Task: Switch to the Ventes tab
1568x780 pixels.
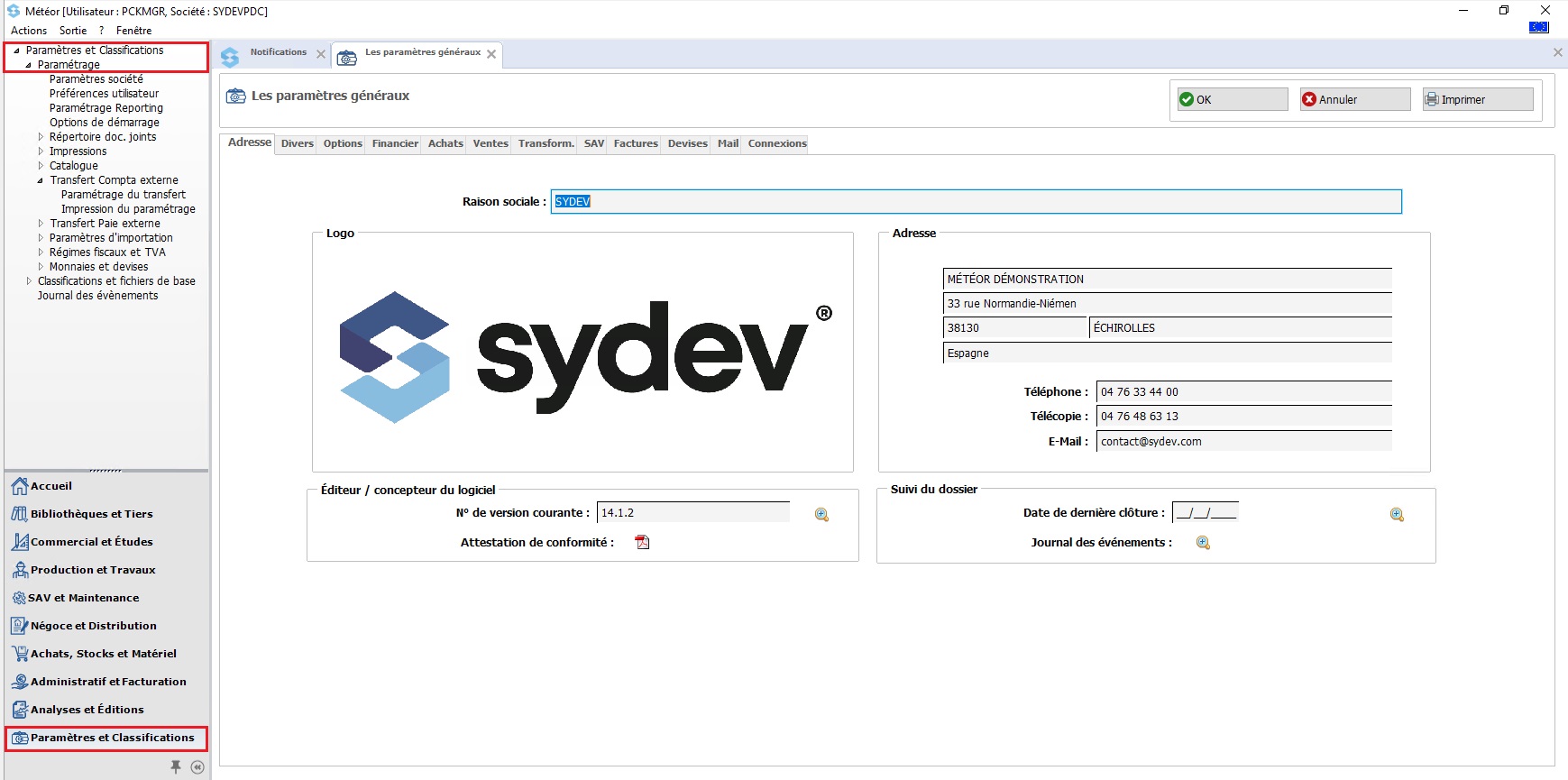Action: click(x=491, y=143)
